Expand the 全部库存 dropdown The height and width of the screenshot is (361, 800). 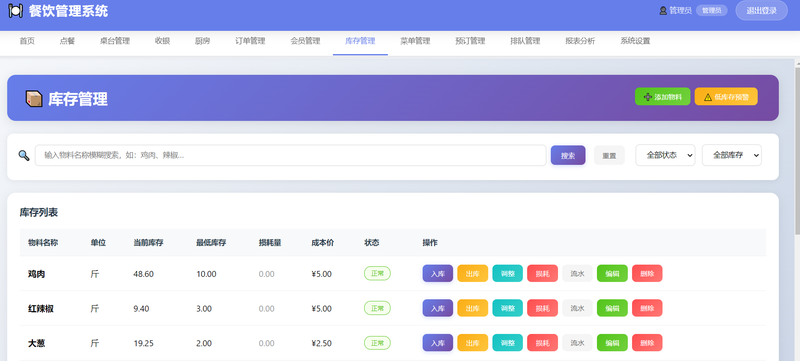732,155
